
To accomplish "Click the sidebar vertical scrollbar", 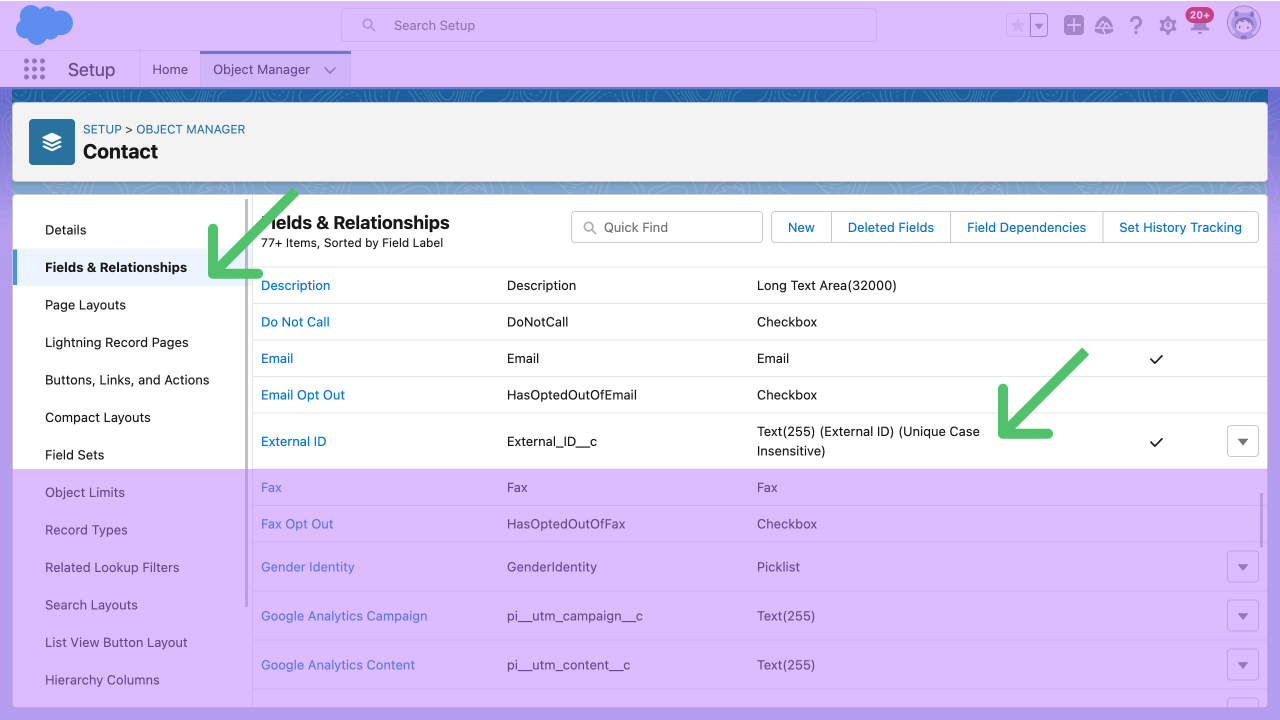I will pos(247,402).
